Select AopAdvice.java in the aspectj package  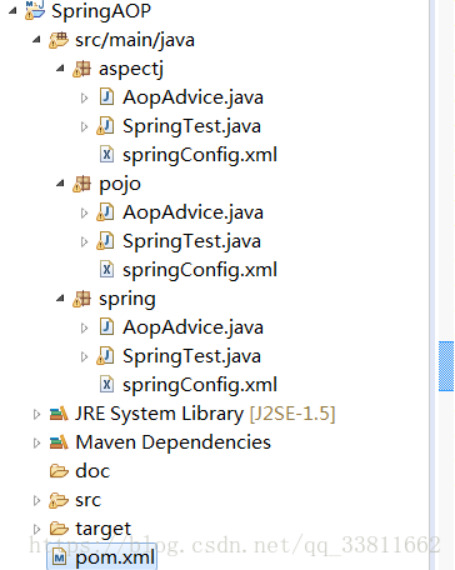tap(193, 97)
